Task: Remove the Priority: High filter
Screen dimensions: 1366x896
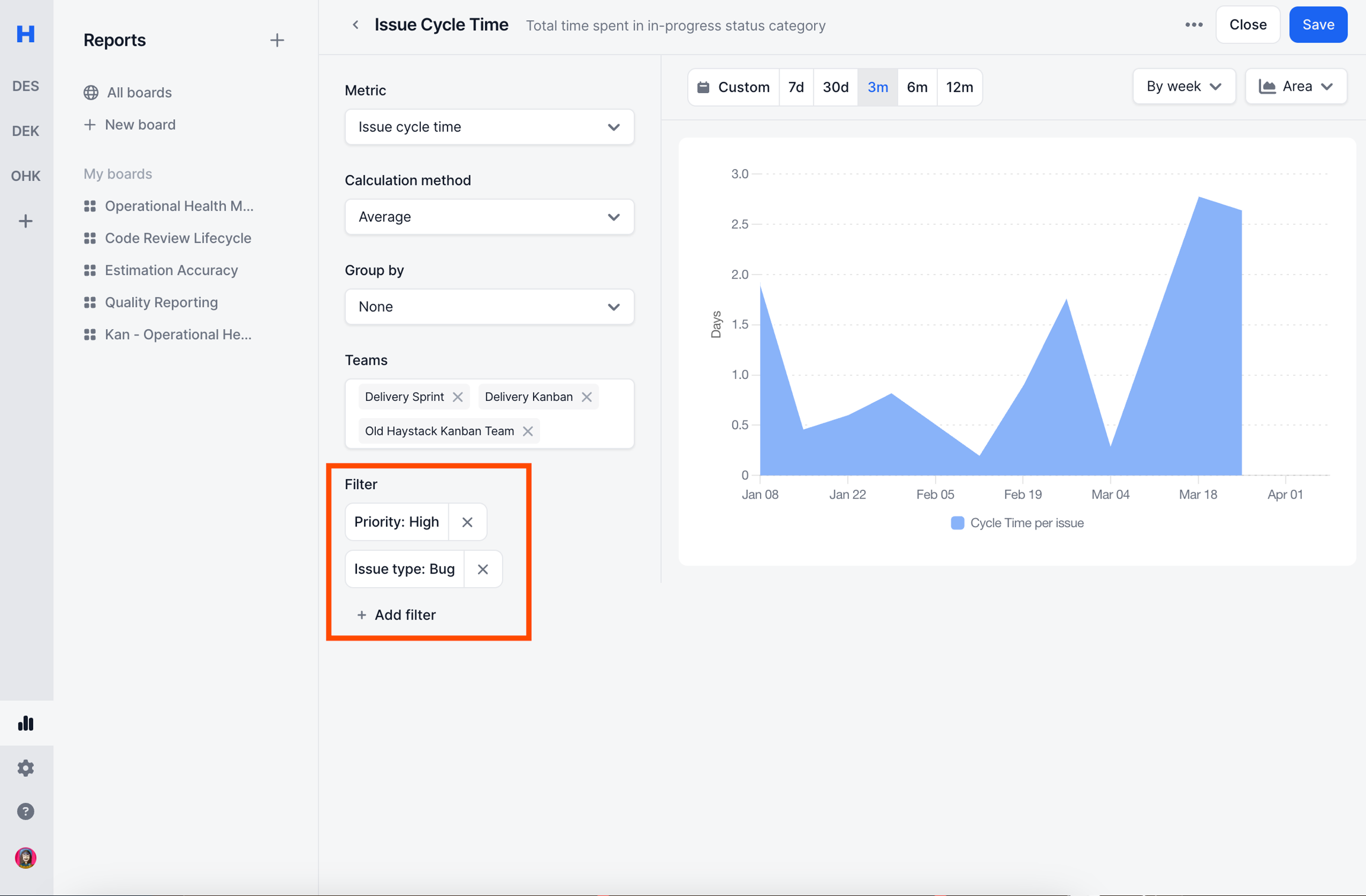Action: pyautogui.click(x=467, y=522)
